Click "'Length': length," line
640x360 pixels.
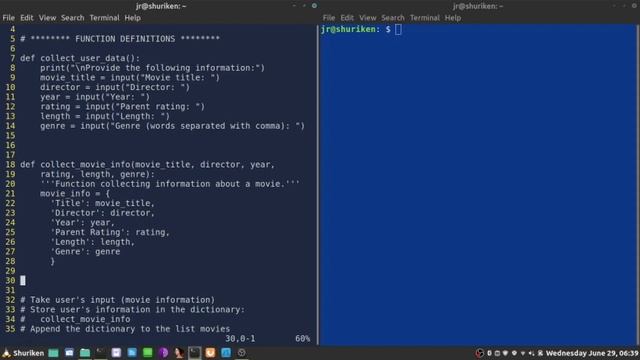[92, 242]
